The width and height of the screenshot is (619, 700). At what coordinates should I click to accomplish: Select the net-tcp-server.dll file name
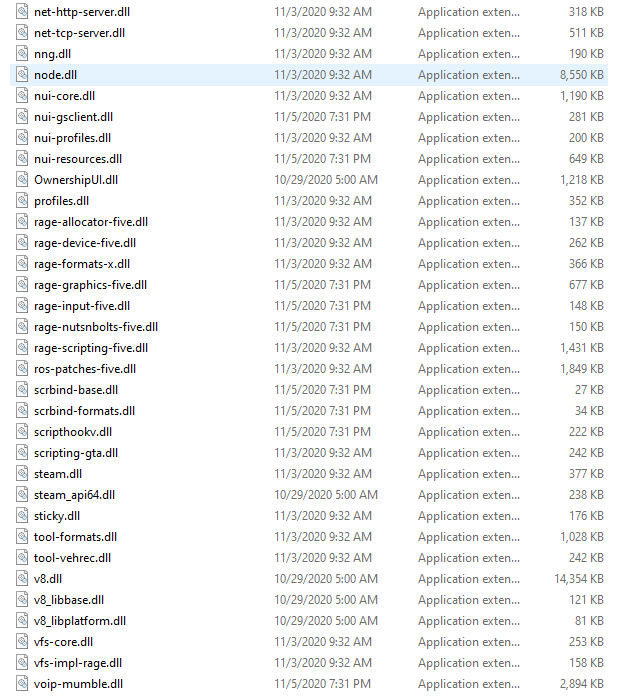pyautogui.click(x=79, y=33)
